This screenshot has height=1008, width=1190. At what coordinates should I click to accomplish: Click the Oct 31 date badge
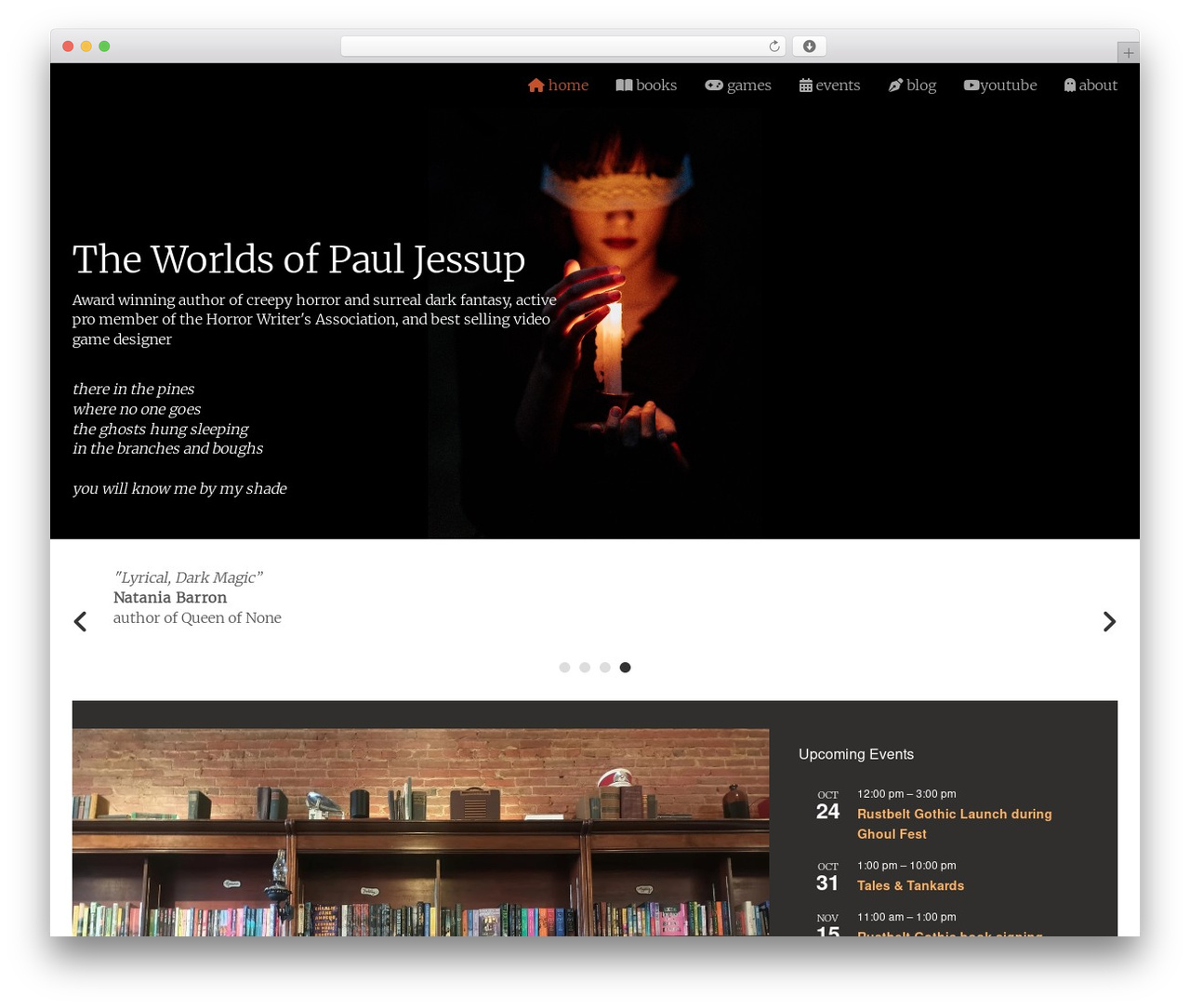point(827,878)
